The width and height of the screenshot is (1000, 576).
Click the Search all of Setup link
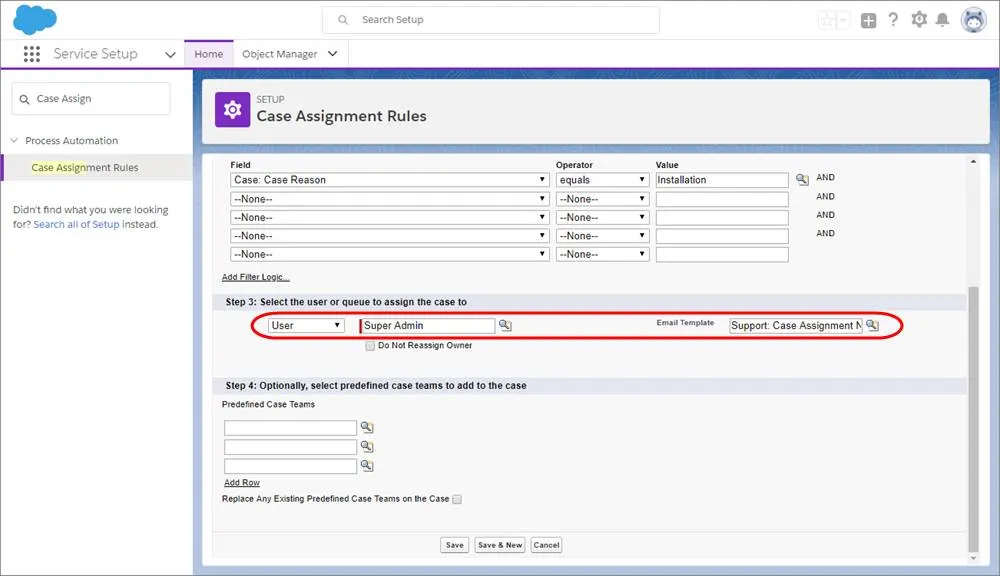[x=77, y=225]
